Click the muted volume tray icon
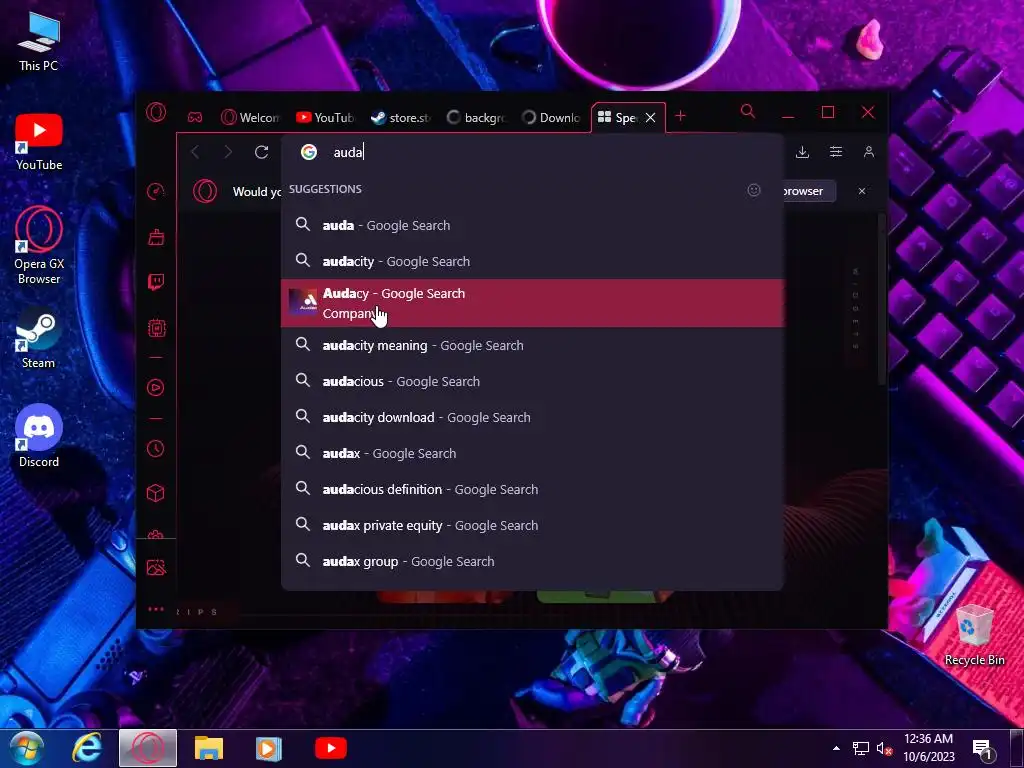1024x768 pixels. 884,748
